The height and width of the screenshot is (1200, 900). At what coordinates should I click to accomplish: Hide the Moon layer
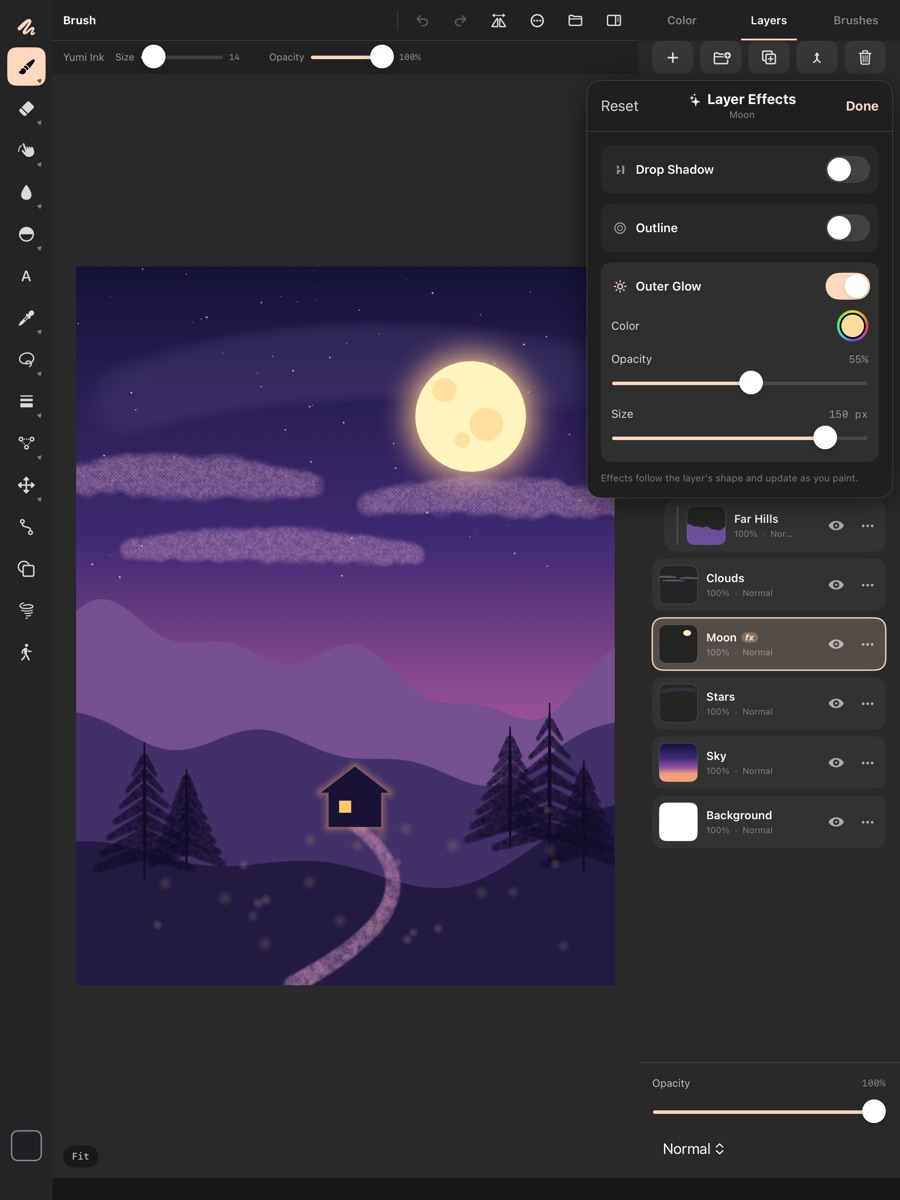click(x=836, y=644)
